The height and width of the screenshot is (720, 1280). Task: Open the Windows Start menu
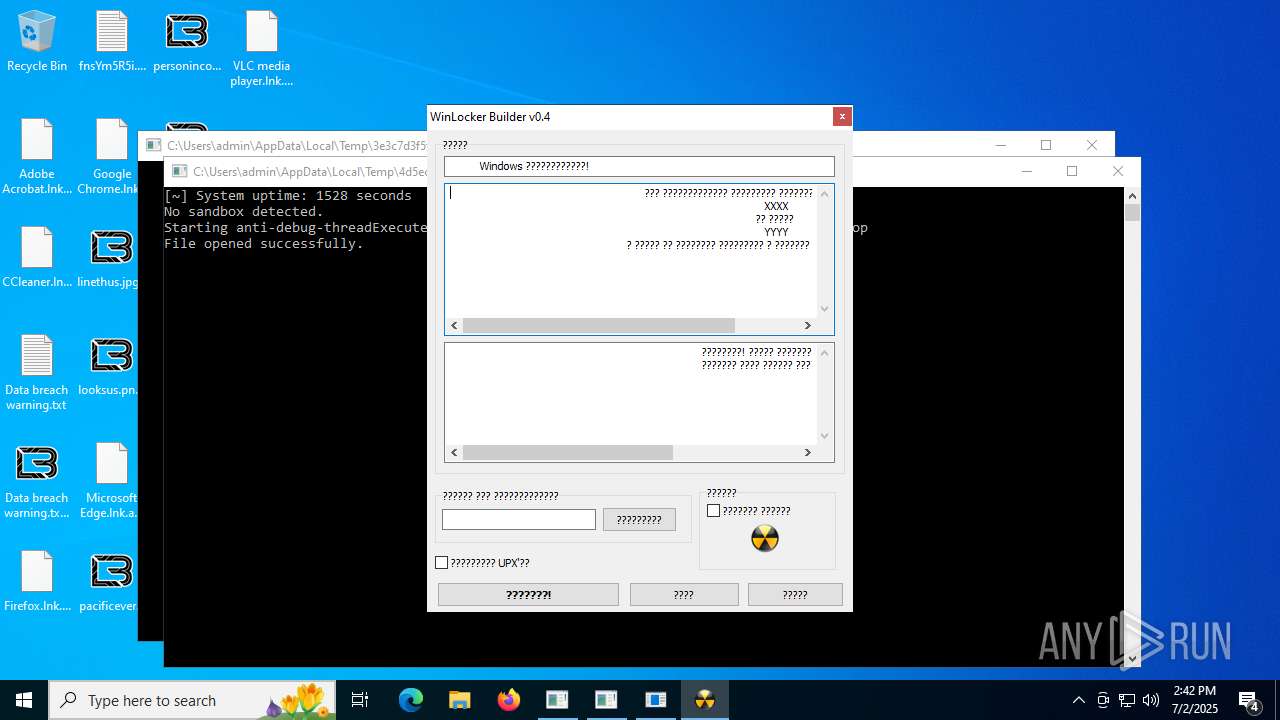coord(24,700)
